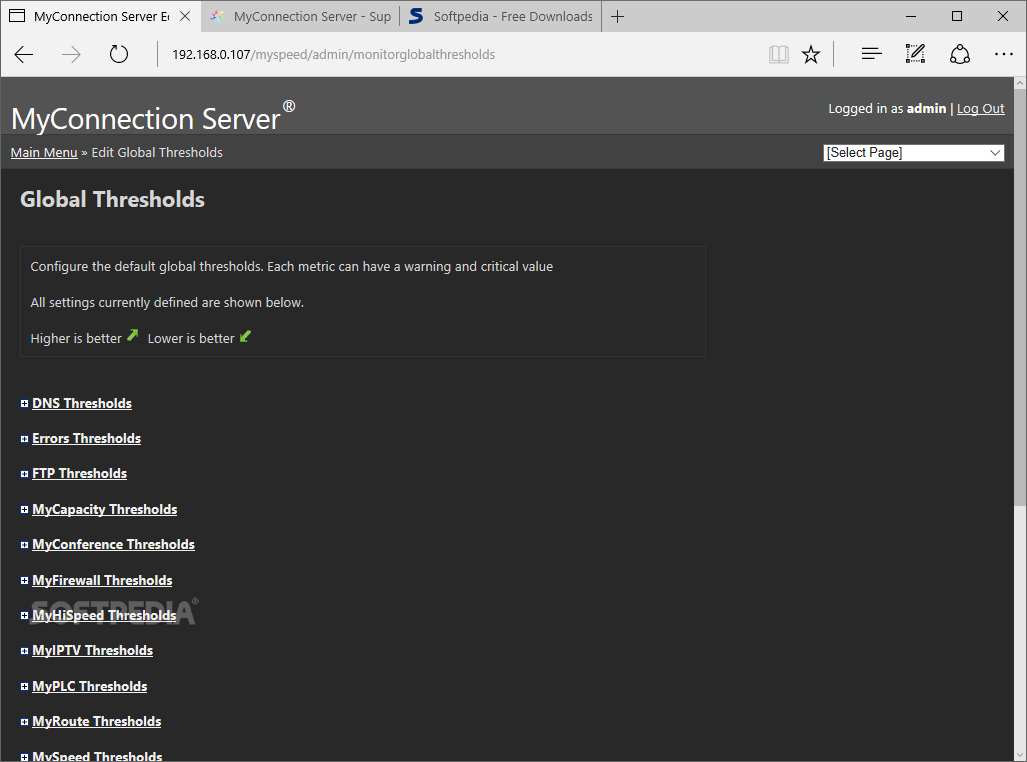
Task: Switch to Softpedia Free Downloads tab
Action: (x=502, y=16)
